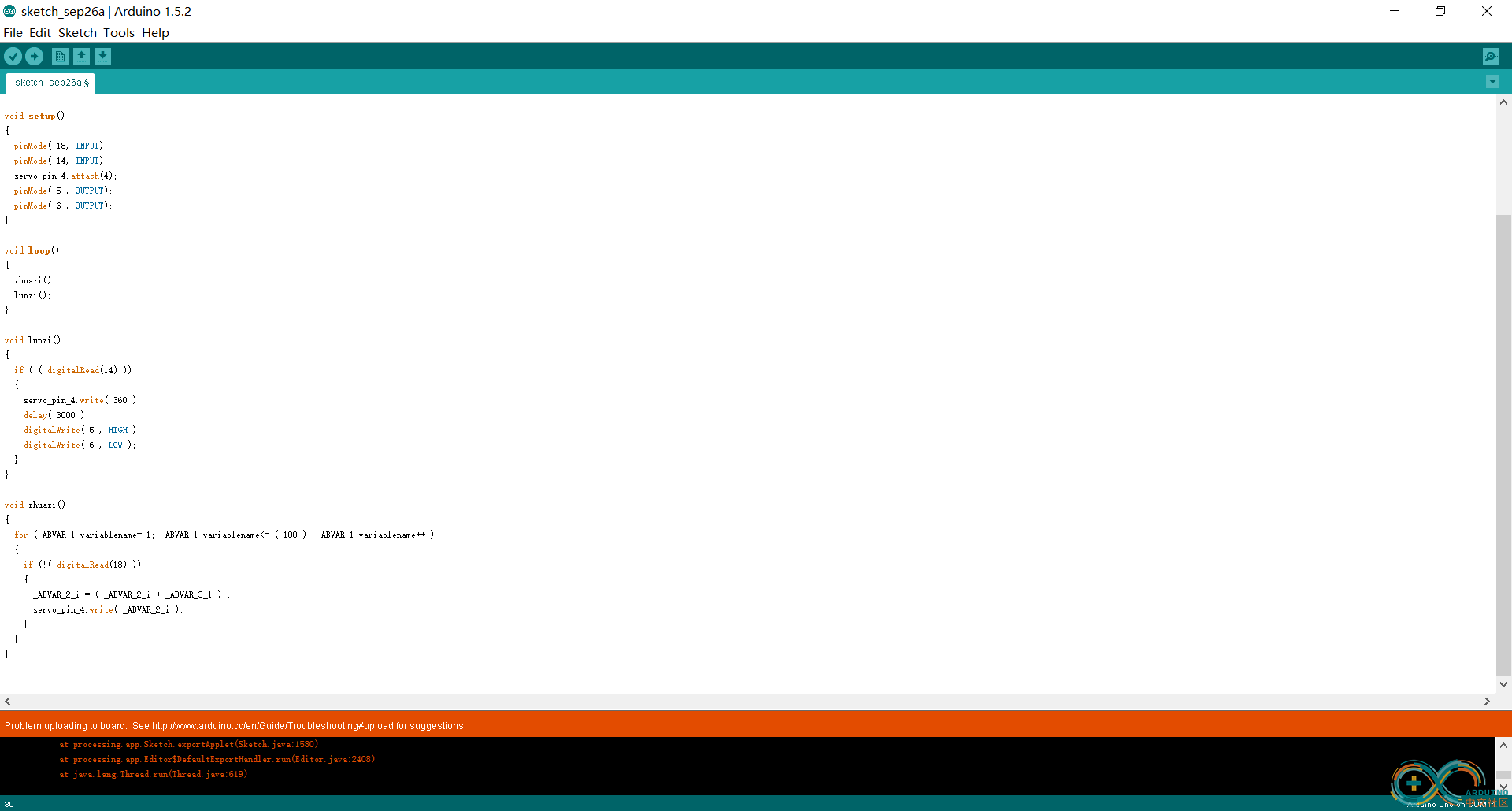The height and width of the screenshot is (811, 1512).
Task: Click the Upload arrow icon
Action: (x=35, y=56)
